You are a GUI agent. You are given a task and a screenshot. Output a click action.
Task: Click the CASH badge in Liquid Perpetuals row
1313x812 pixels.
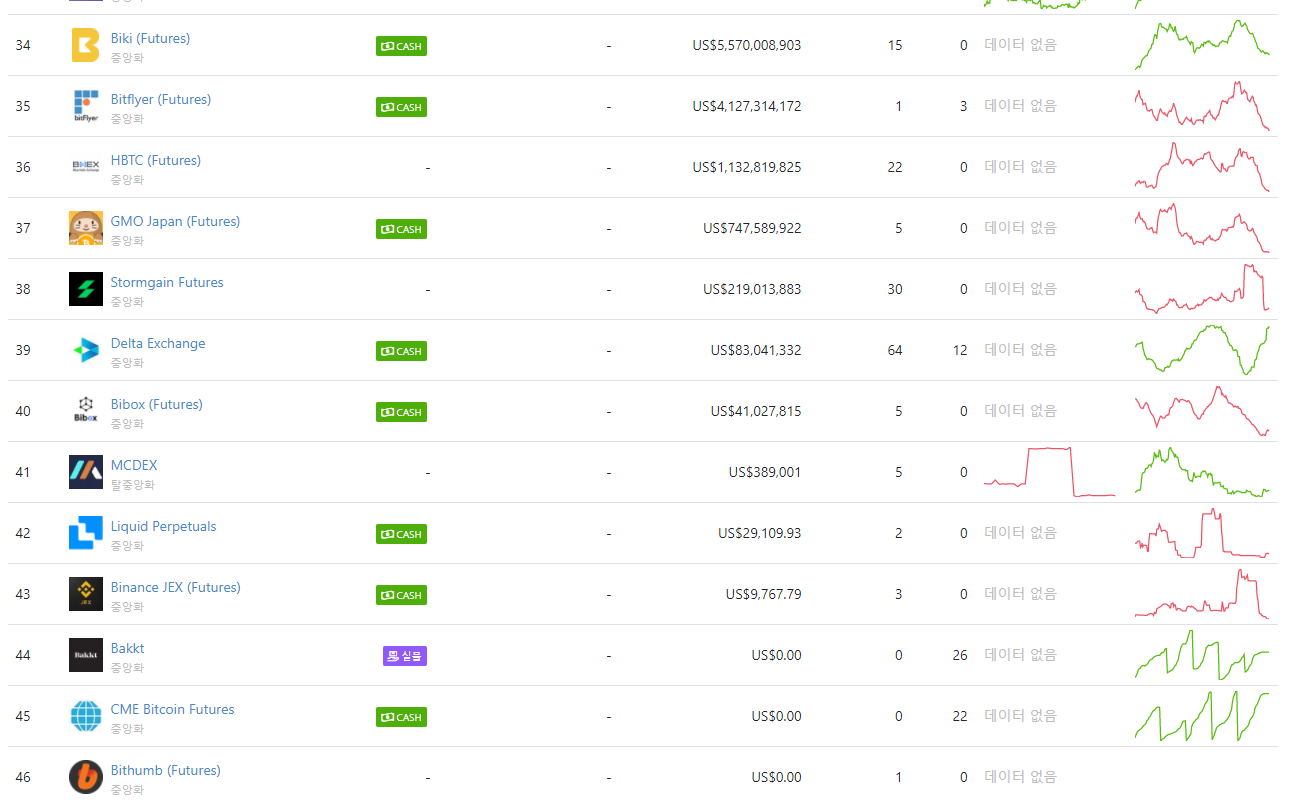pos(401,534)
